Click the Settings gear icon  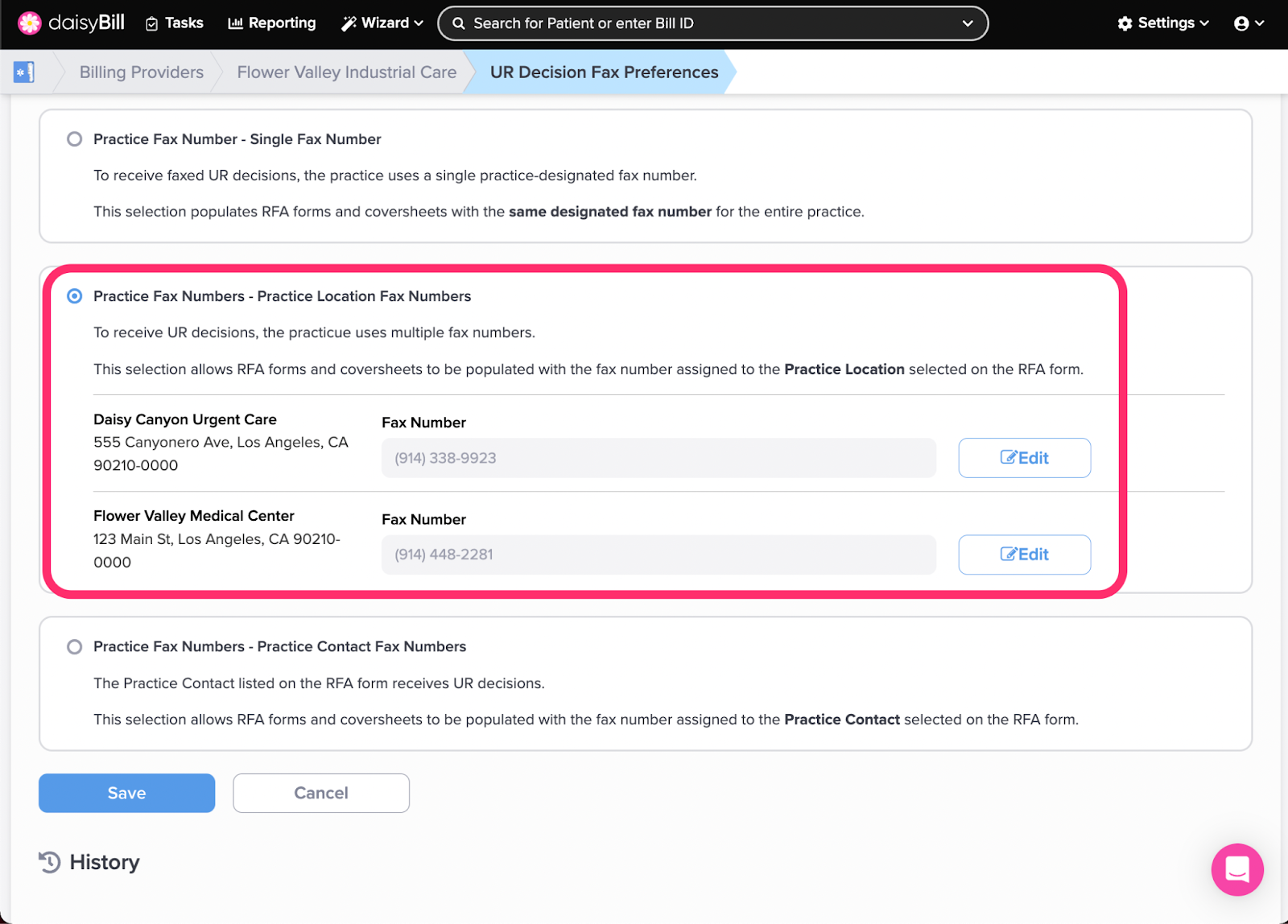point(1125,23)
